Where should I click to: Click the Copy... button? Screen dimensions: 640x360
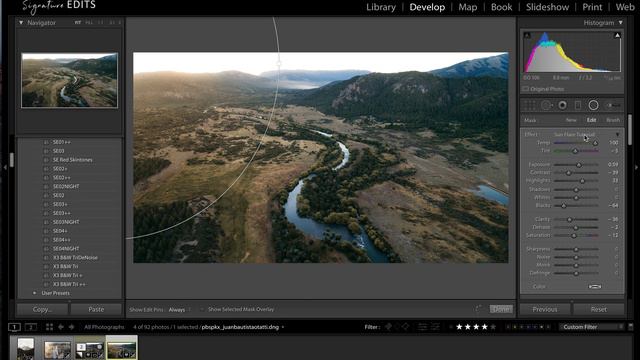(42, 309)
